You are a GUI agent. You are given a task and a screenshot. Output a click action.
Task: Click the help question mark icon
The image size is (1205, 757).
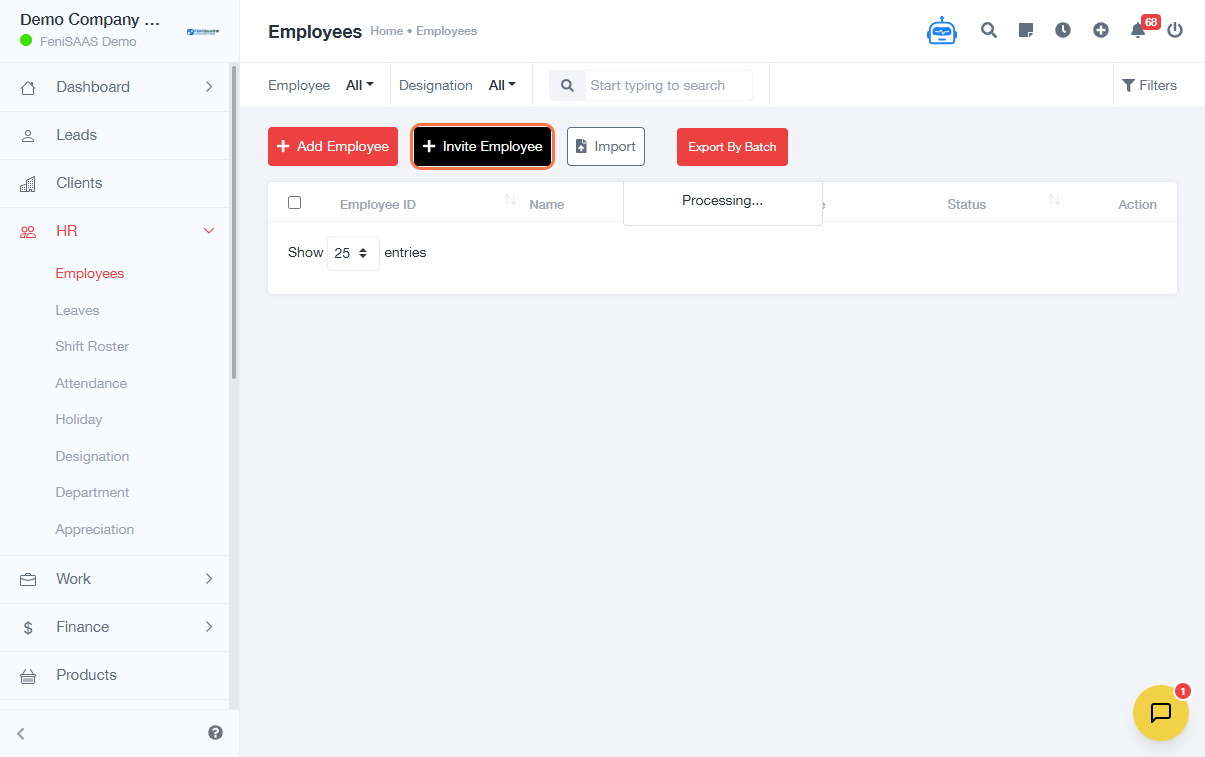[215, 733]
